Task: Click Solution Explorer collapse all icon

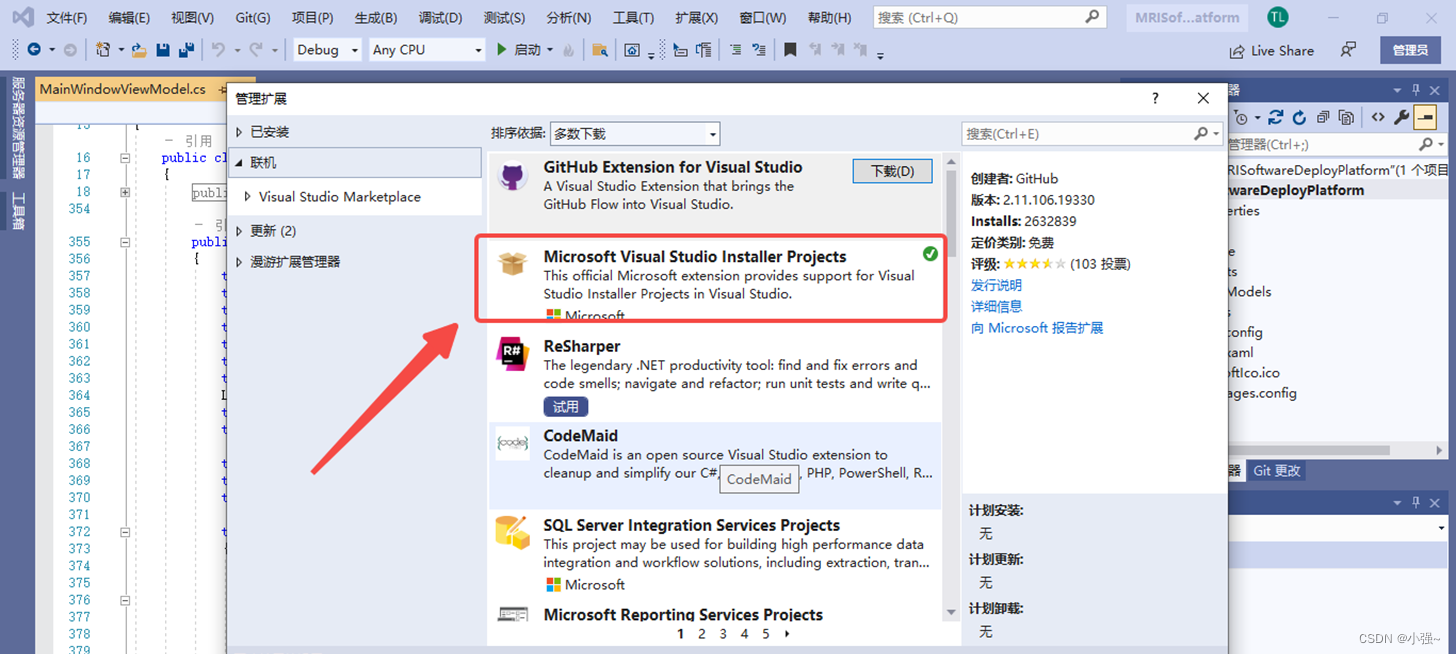Action: pyautogui.click(x=1323, y=118)
